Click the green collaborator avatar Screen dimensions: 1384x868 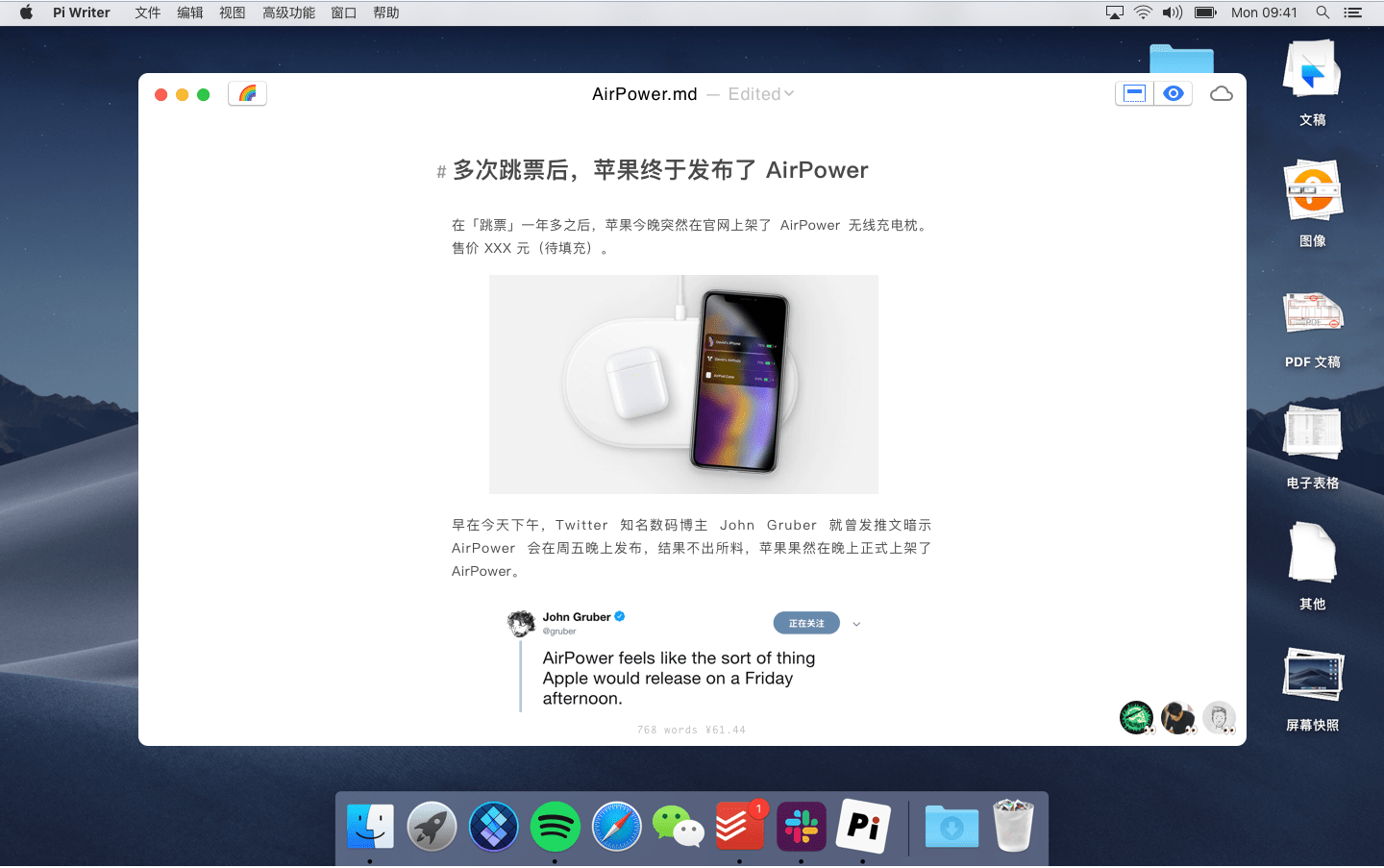[1137, 717]
